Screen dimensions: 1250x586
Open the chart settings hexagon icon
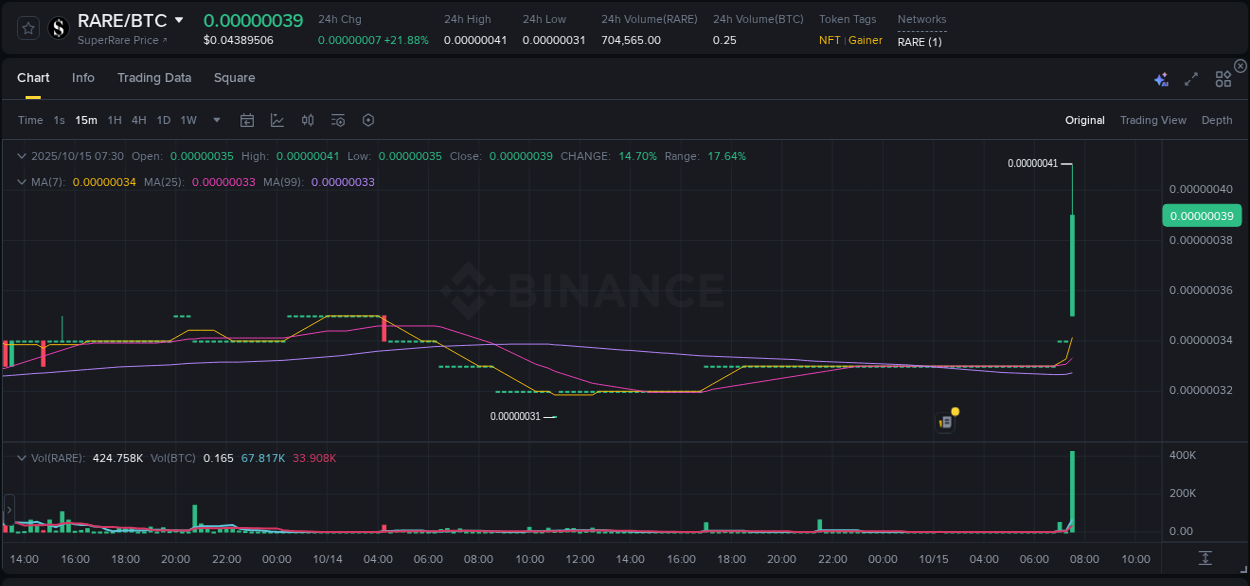(368, 120)
